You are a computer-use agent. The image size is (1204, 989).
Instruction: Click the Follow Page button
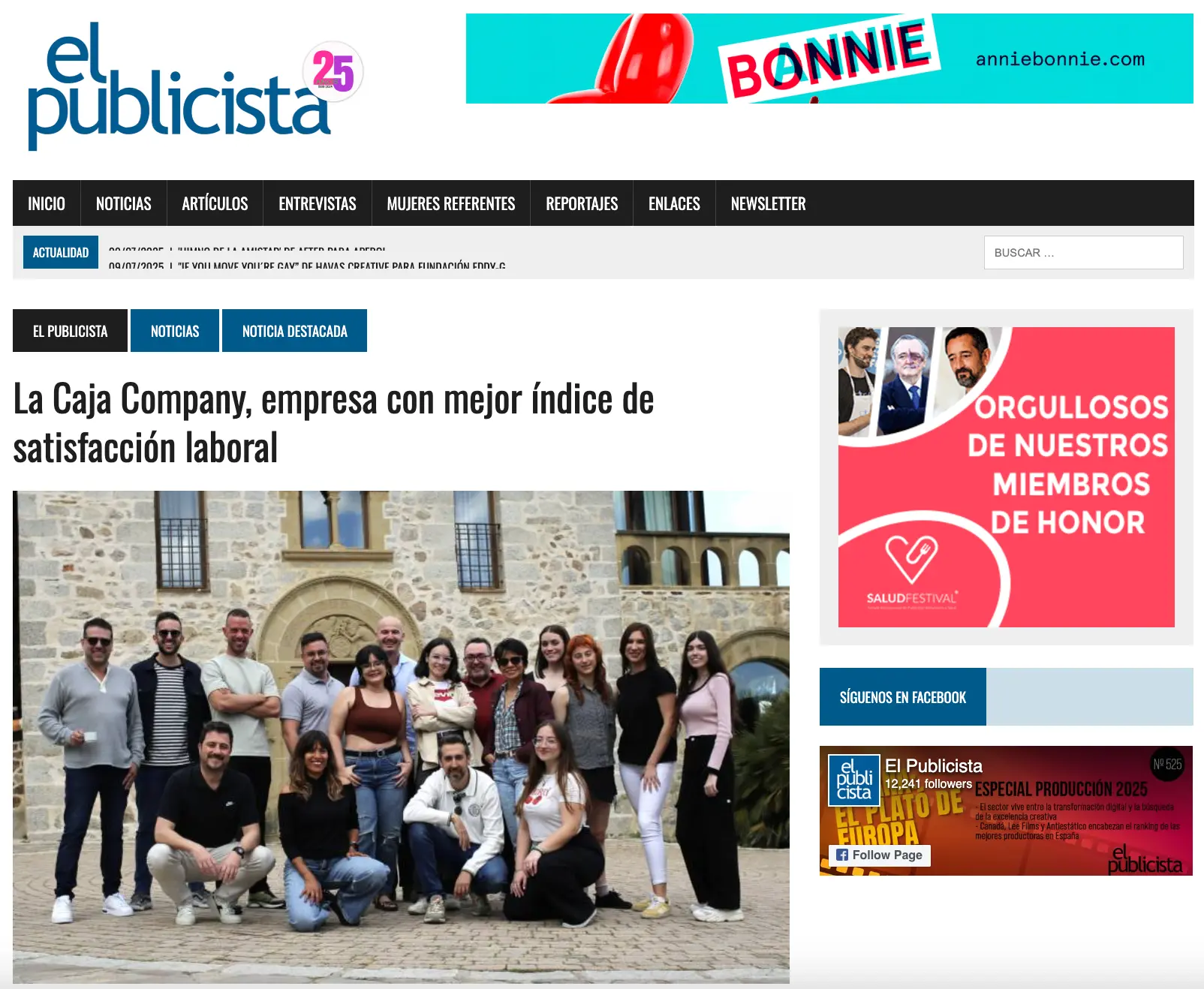880,855
